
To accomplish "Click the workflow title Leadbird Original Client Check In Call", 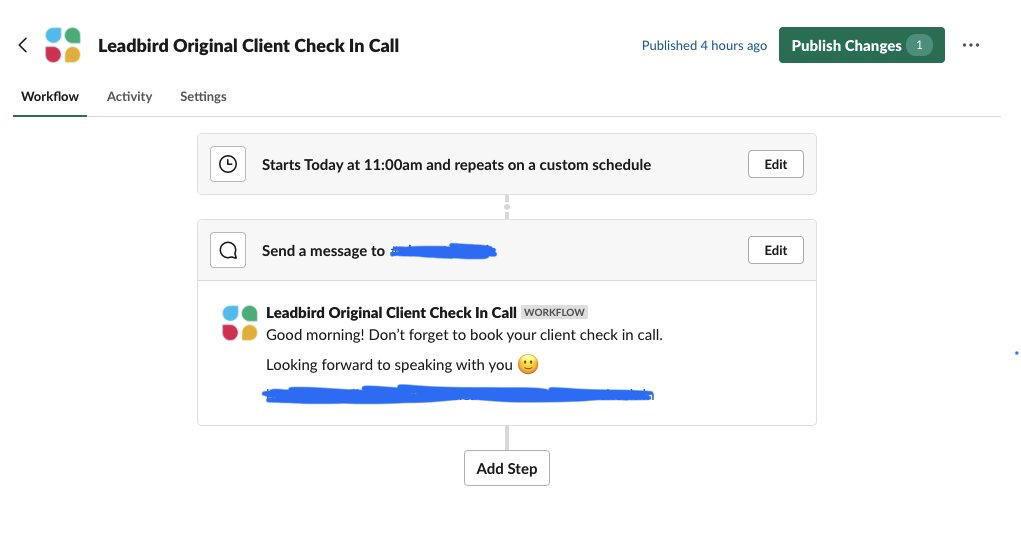I will 248,46.
